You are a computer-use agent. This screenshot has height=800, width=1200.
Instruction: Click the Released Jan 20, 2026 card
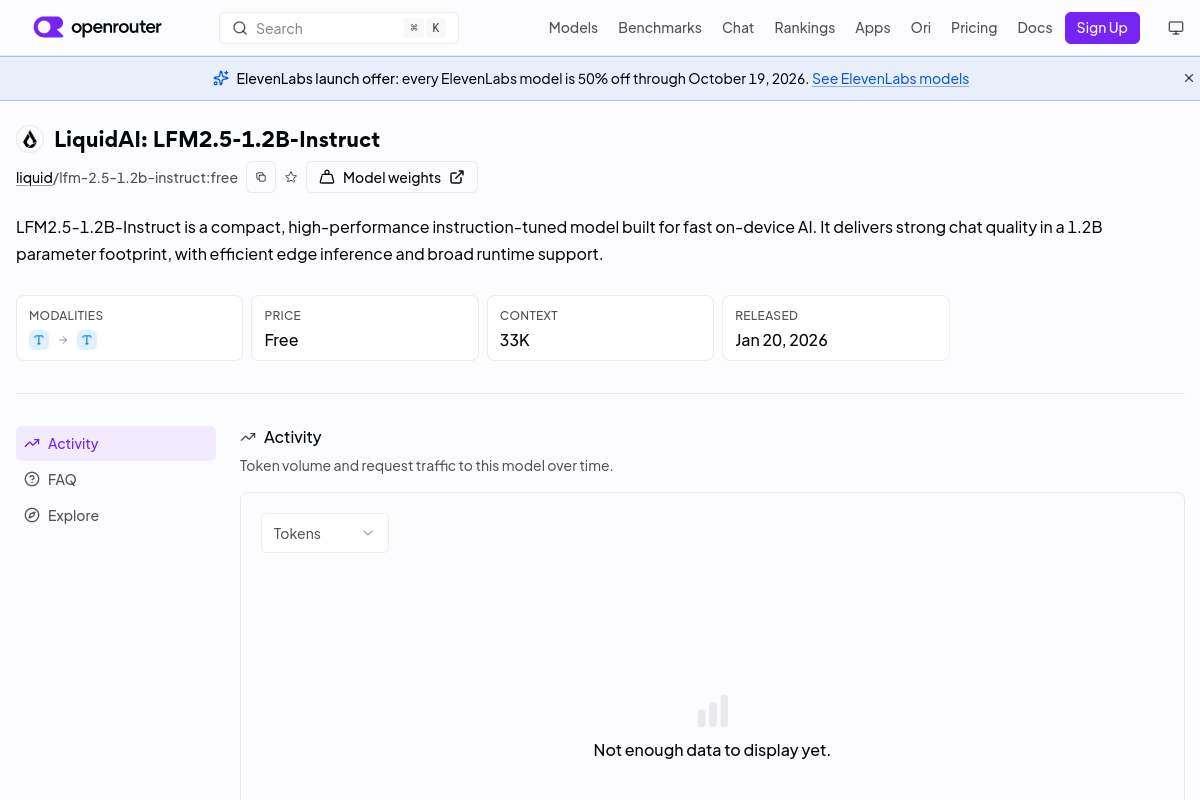(836, 328)
